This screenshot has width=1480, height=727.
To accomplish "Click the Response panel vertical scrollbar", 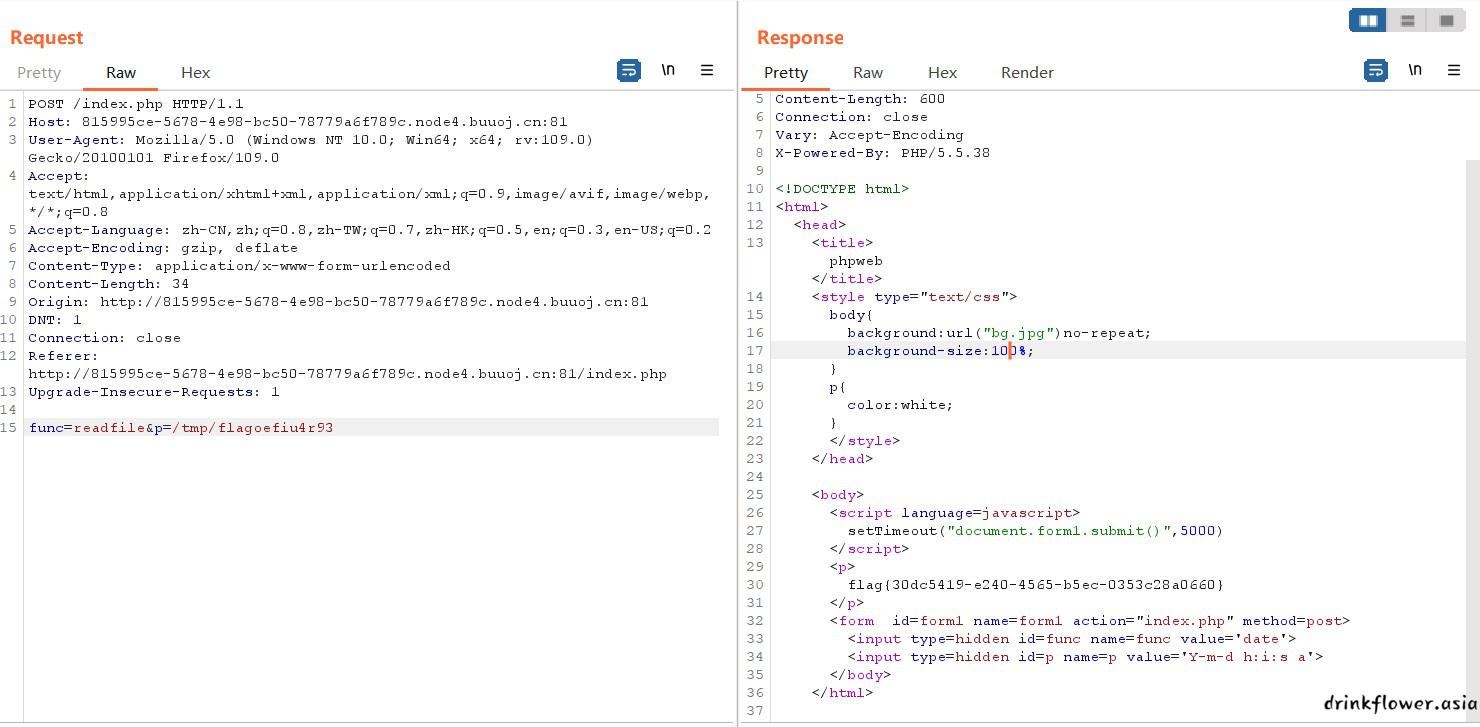I will (1473, 440).
